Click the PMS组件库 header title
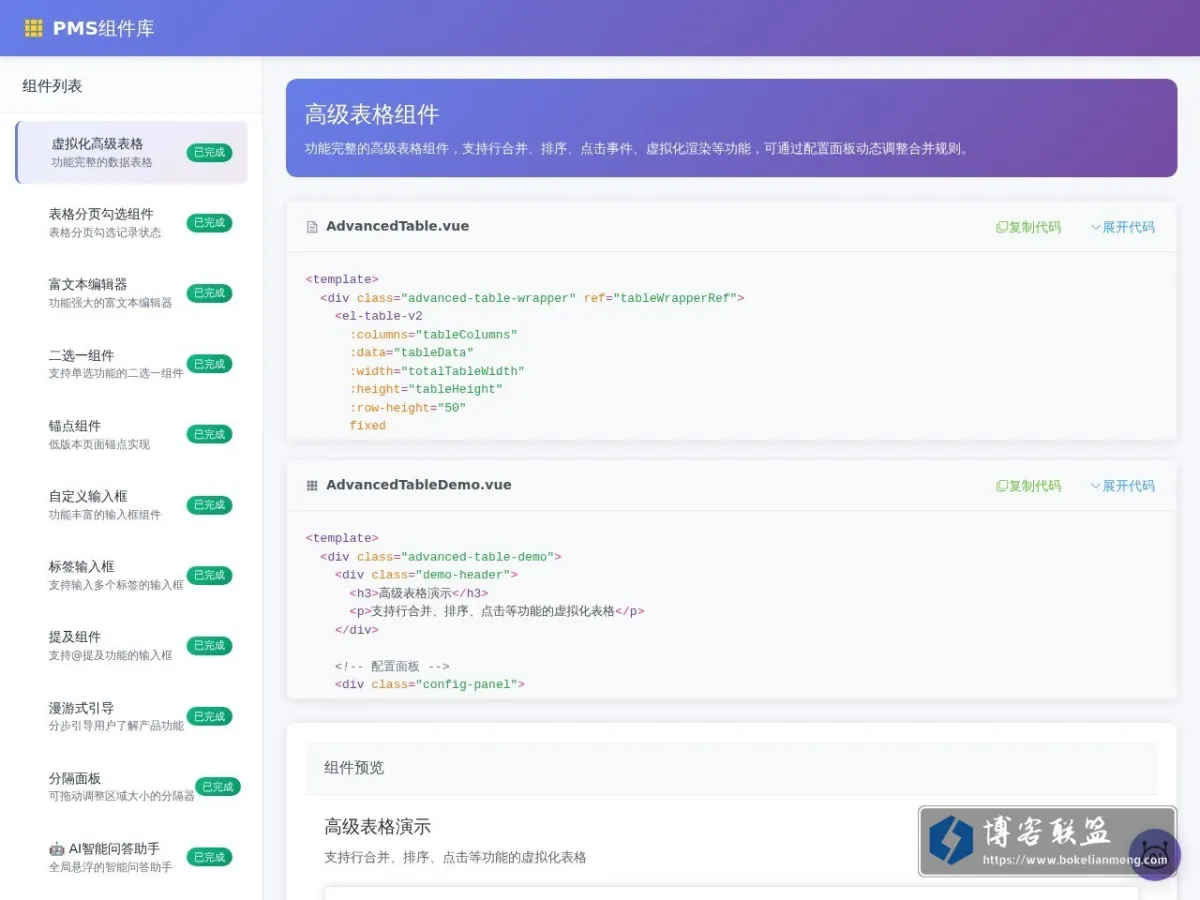The image size is (1200, 900). 103,28
